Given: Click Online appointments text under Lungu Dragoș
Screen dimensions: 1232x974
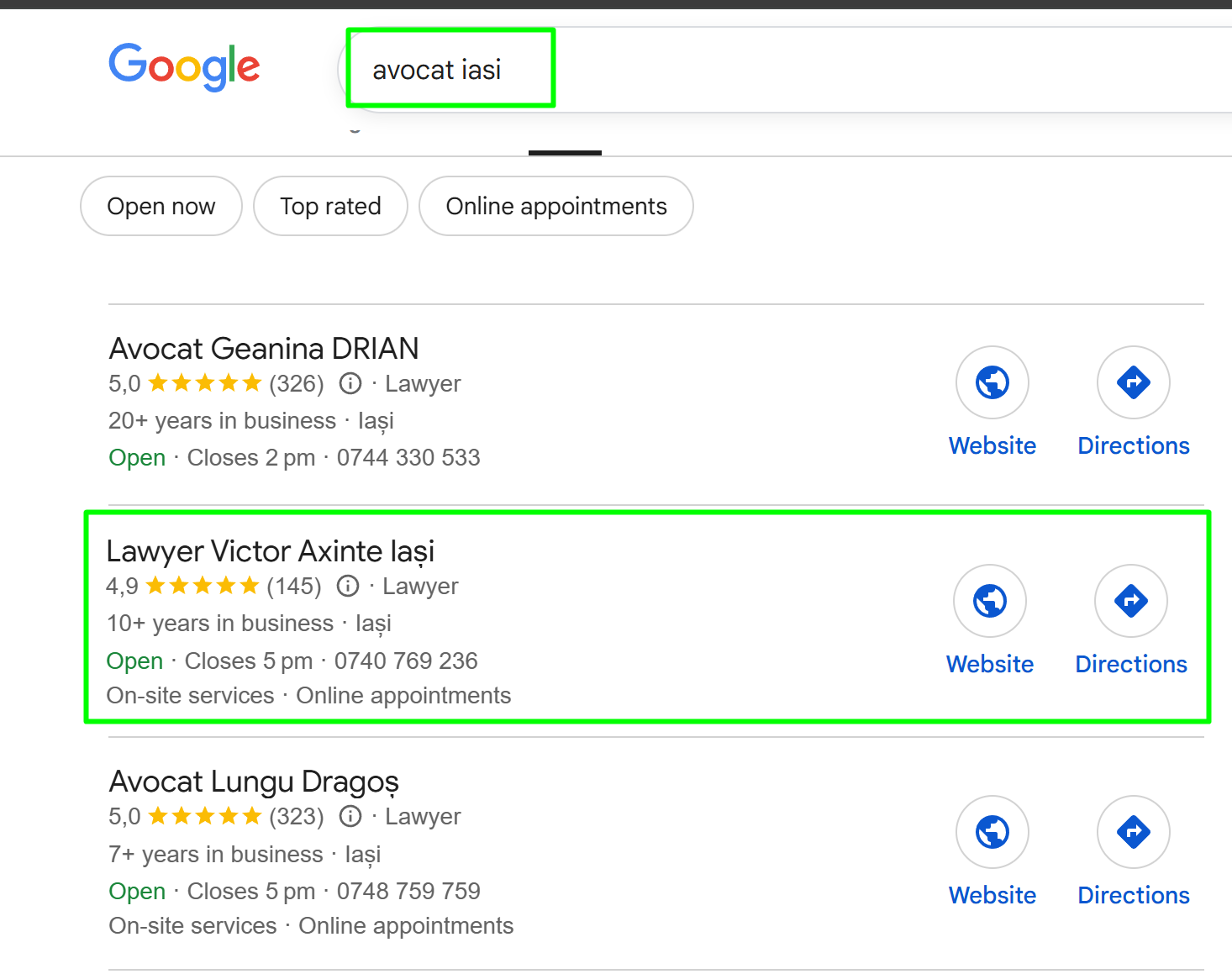Looking at the screenshot, I should 406,926.
